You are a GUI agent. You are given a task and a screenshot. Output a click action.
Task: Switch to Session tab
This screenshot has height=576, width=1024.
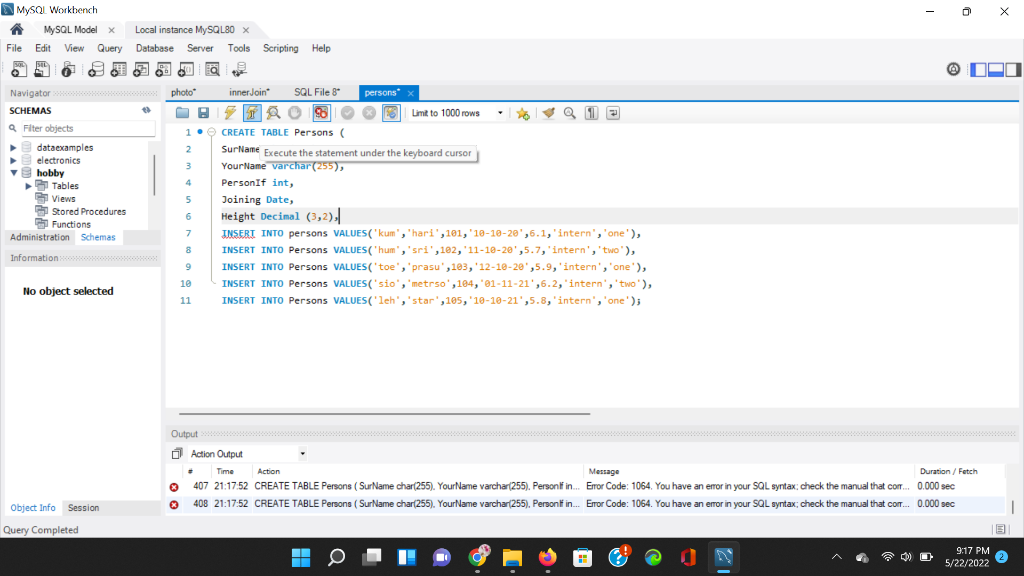click(x=84, y=507)
